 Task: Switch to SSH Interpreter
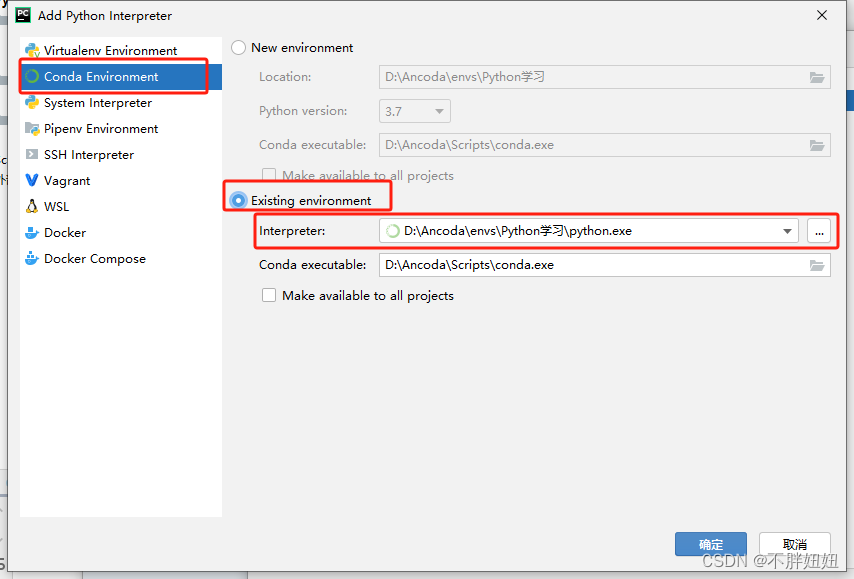point(121,155)
